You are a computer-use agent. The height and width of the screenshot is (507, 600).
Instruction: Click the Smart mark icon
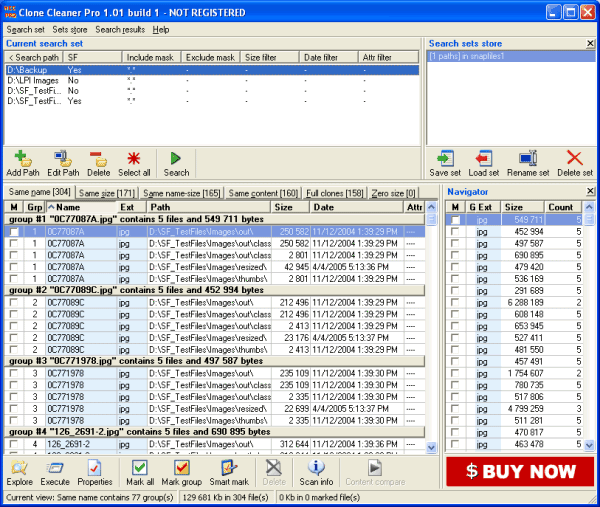[227, 468]
